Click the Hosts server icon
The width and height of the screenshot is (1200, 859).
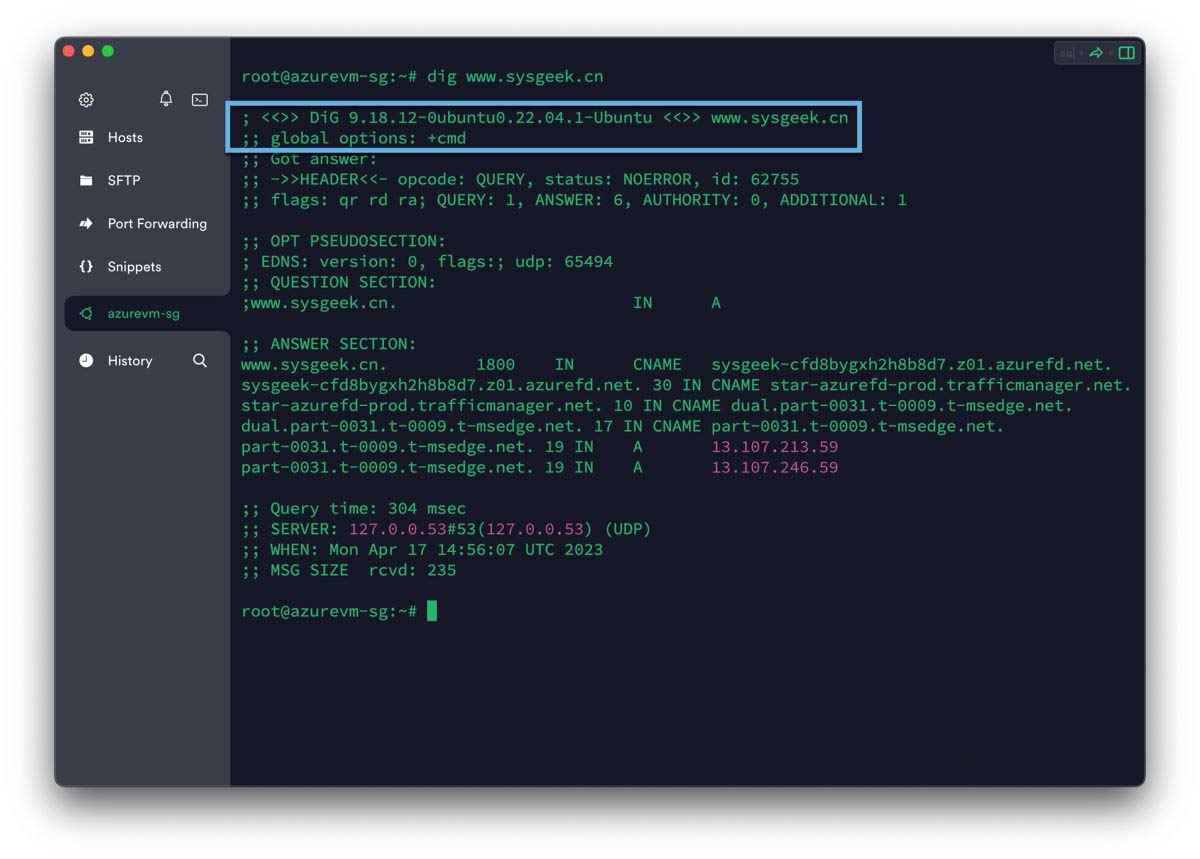86,137
